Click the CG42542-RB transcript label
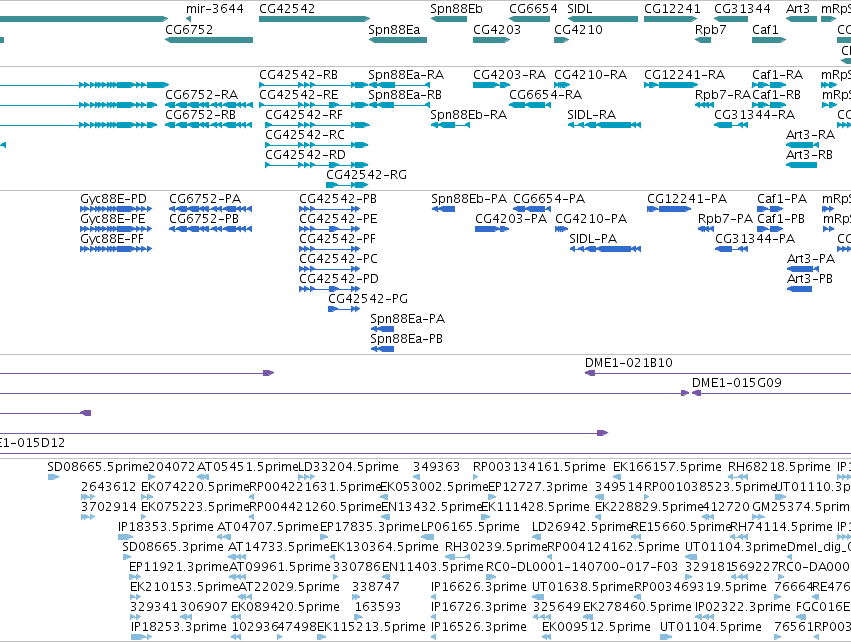The height and width of the screenshot is (642, 851). [x=299, y=74]
